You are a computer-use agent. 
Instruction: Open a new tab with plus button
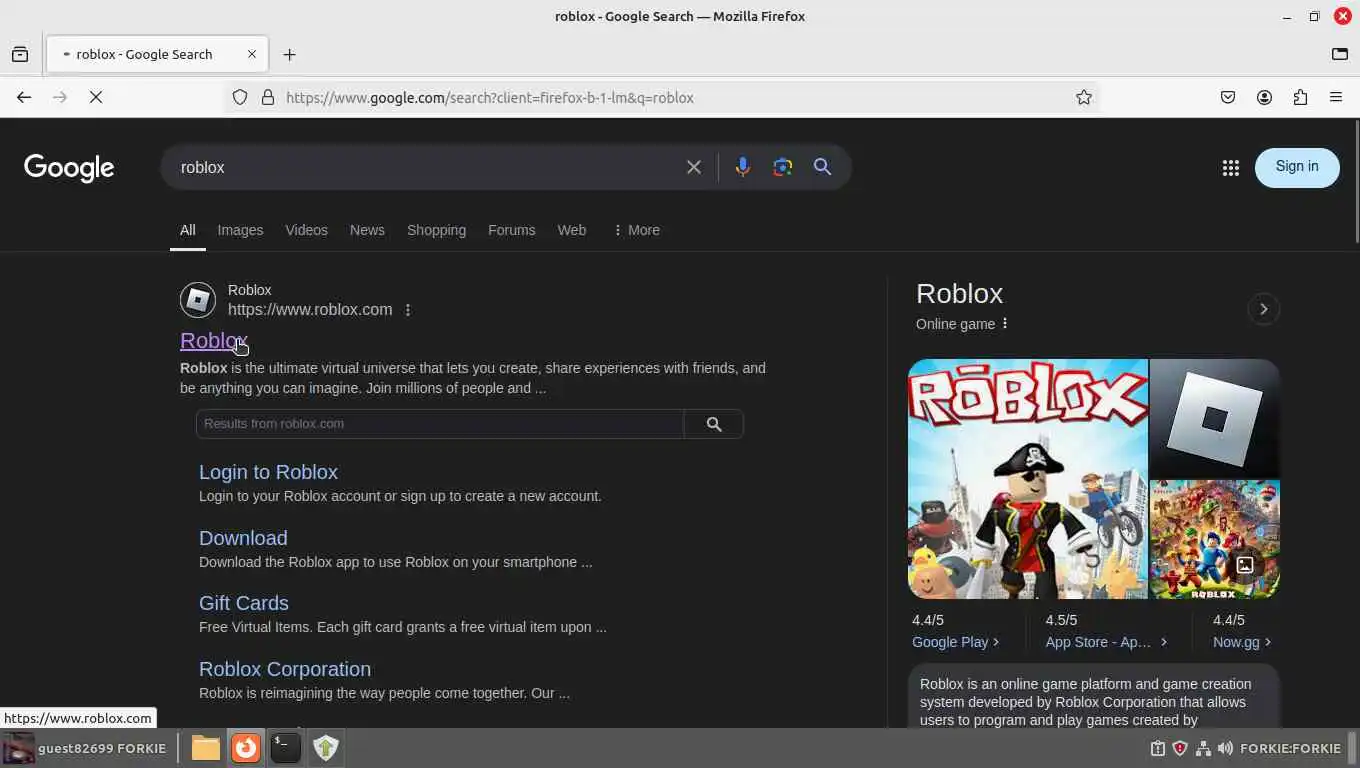289,54
